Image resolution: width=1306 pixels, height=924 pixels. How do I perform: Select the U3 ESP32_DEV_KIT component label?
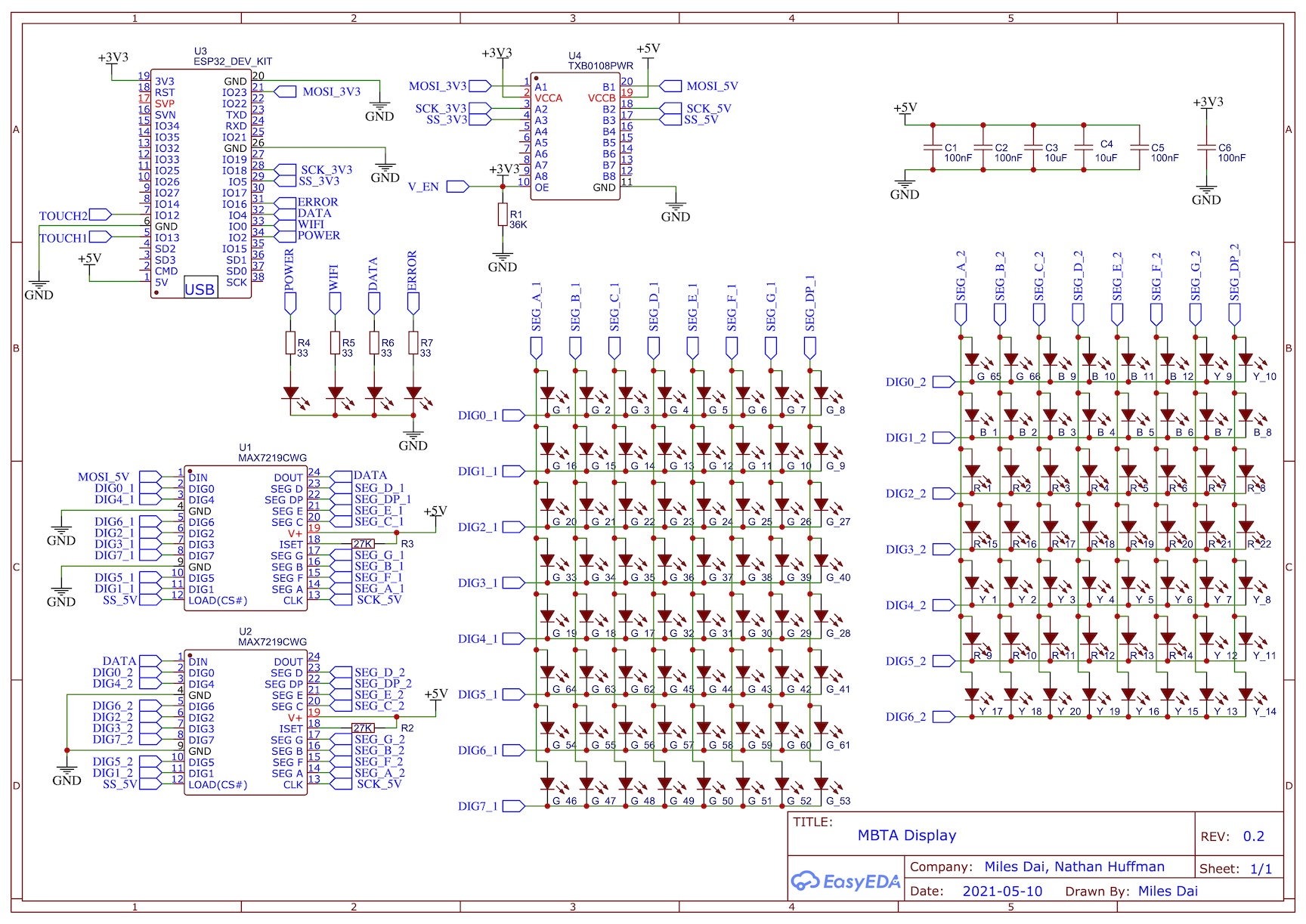pyautogui.click(x=233, y=57)
